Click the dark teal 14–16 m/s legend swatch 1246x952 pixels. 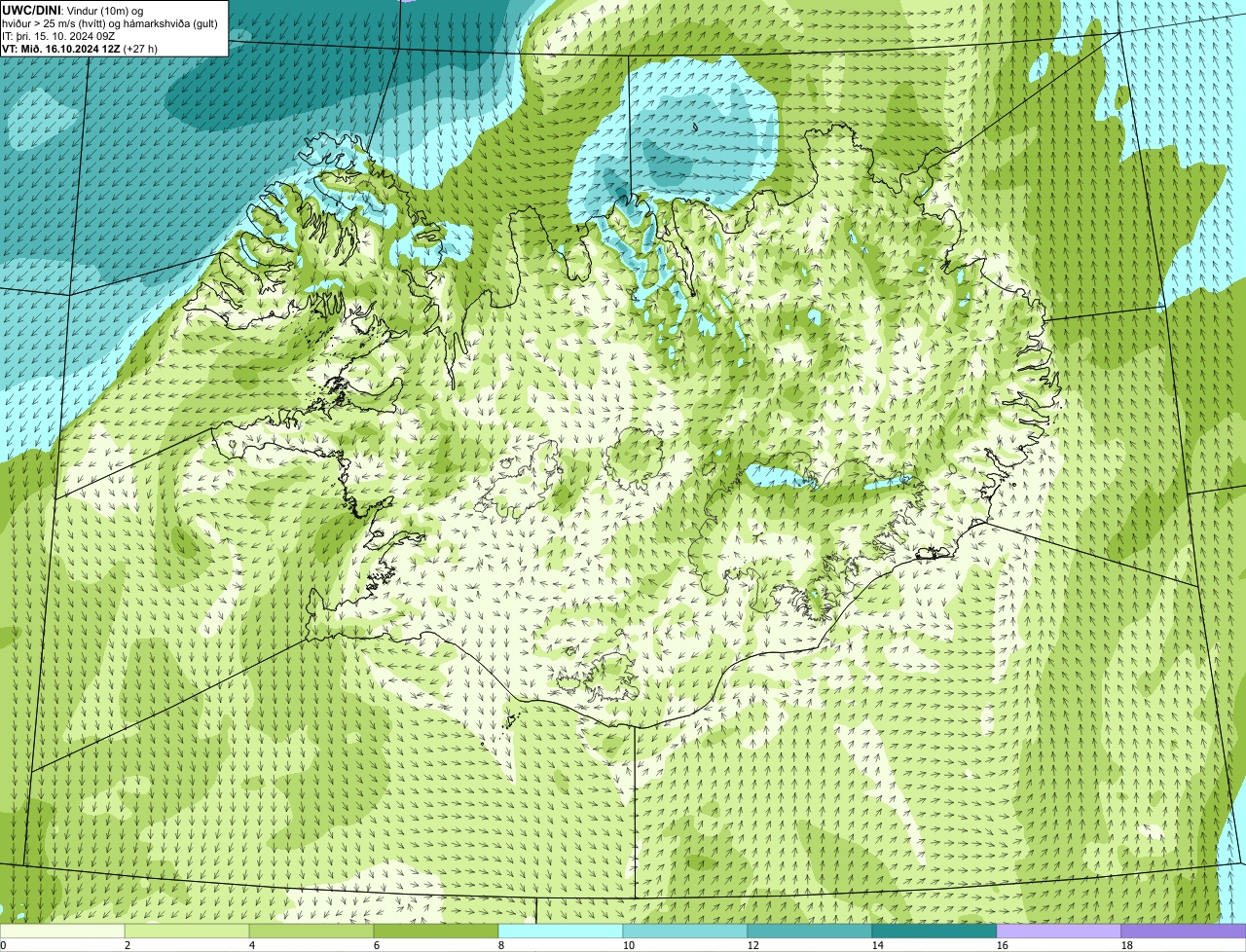934,931
